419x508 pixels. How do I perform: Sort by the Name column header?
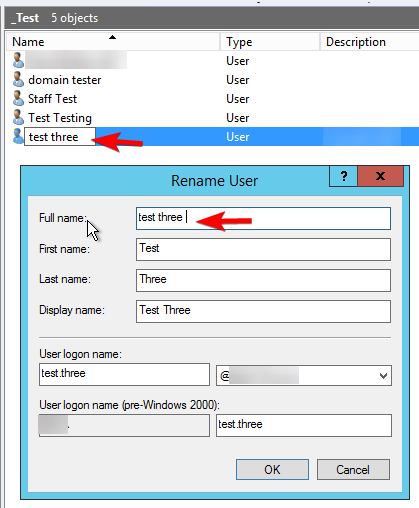[x=113, y=42]
